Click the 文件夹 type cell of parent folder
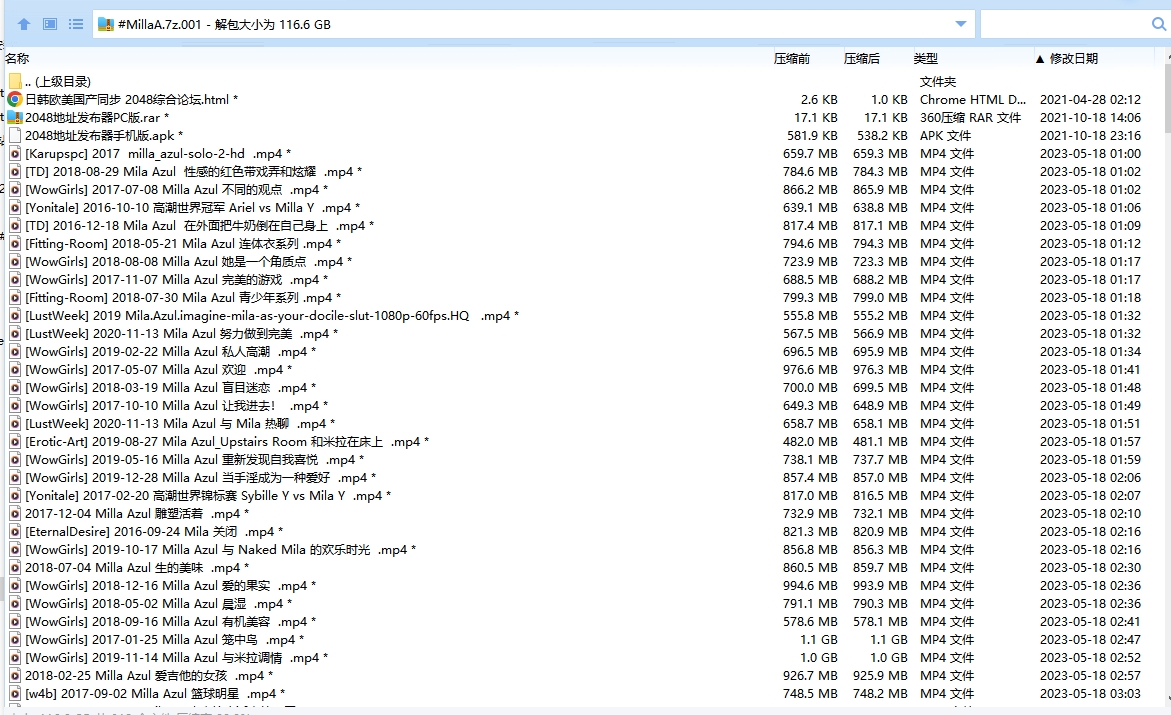The height and width of the screenshot is (715, 1171). [x=938, y=81]
